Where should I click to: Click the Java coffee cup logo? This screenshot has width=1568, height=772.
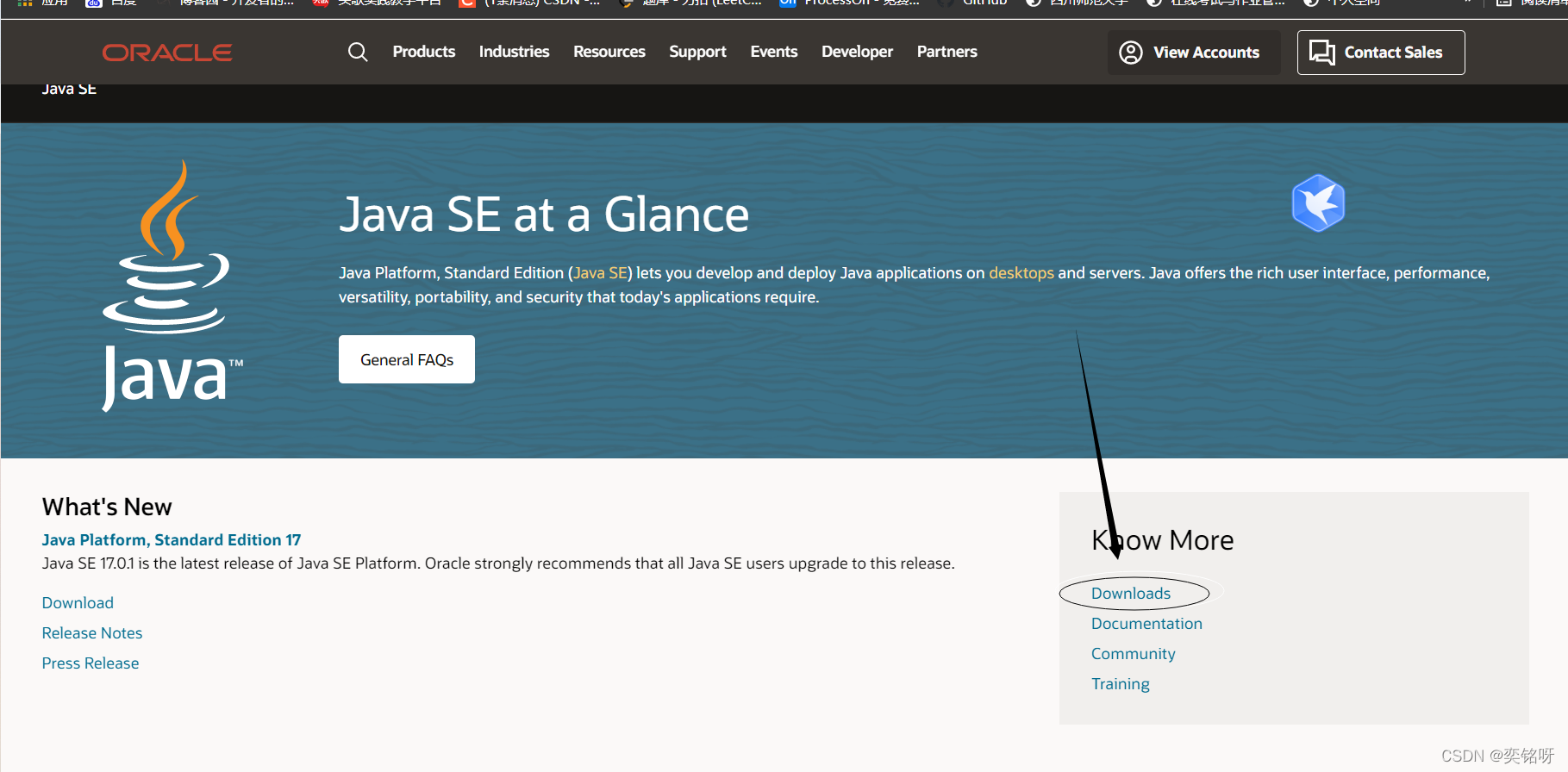pos(173,286)
